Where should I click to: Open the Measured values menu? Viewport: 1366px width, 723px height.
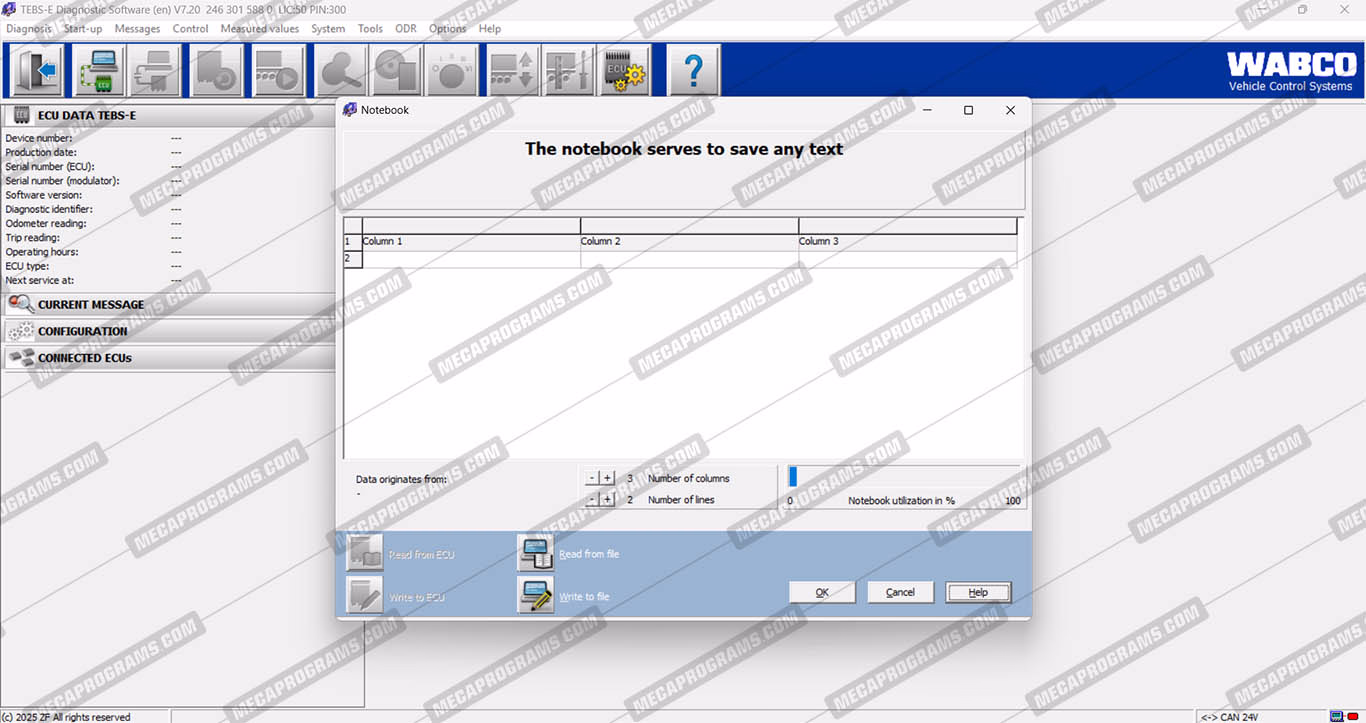pos(259,29)
